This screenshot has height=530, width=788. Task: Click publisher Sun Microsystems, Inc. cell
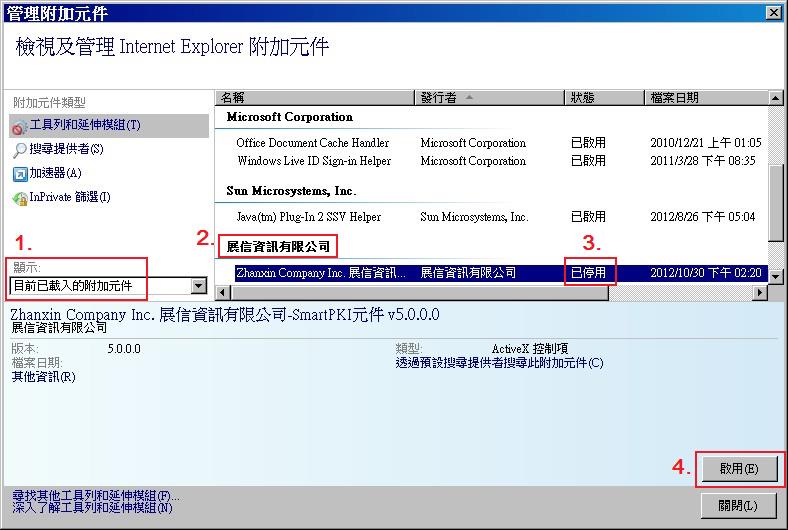coord(474,217)
